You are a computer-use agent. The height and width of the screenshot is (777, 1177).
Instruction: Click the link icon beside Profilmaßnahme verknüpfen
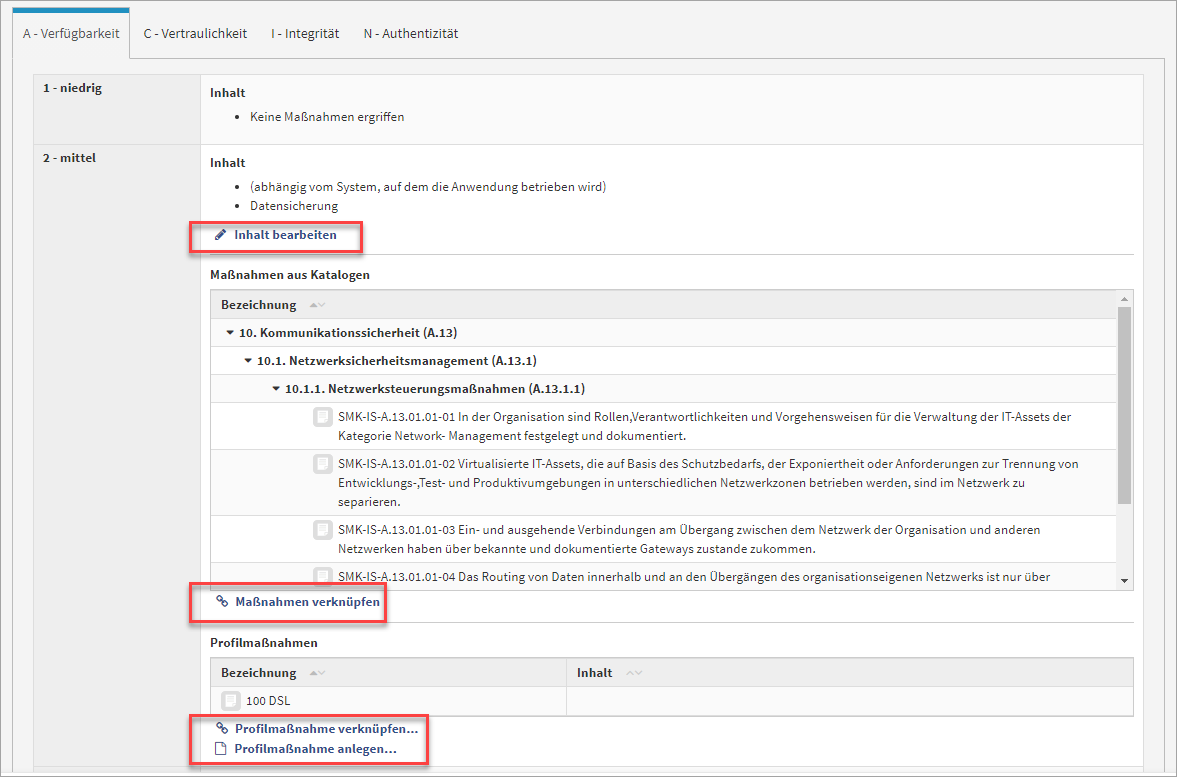(x=221, y=729)
